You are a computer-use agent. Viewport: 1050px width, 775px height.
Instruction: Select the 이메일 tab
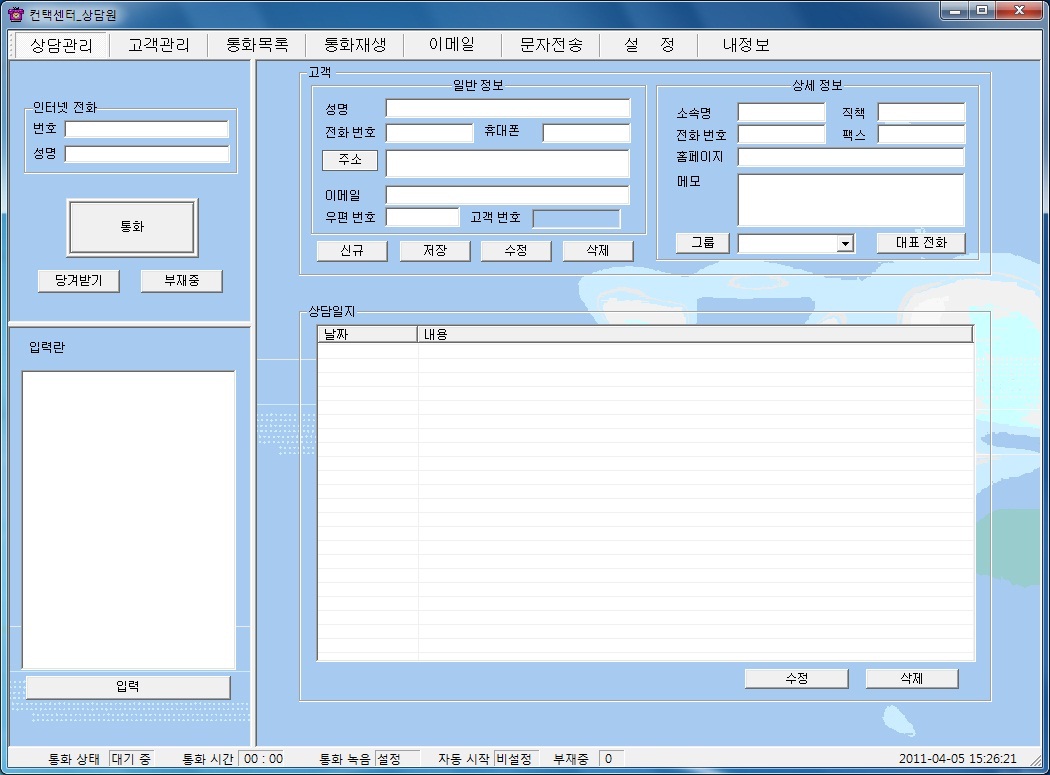click(x=451, y=45)
